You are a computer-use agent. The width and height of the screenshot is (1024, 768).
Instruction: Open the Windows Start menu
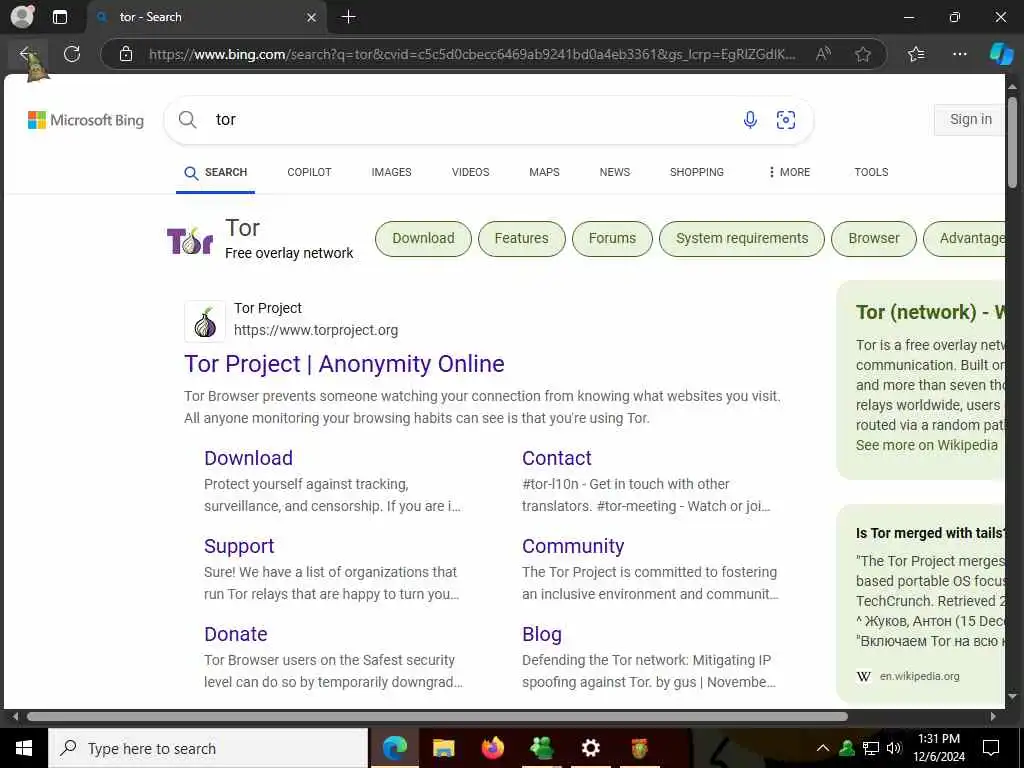pyautogui.click(x=24, y=748)
